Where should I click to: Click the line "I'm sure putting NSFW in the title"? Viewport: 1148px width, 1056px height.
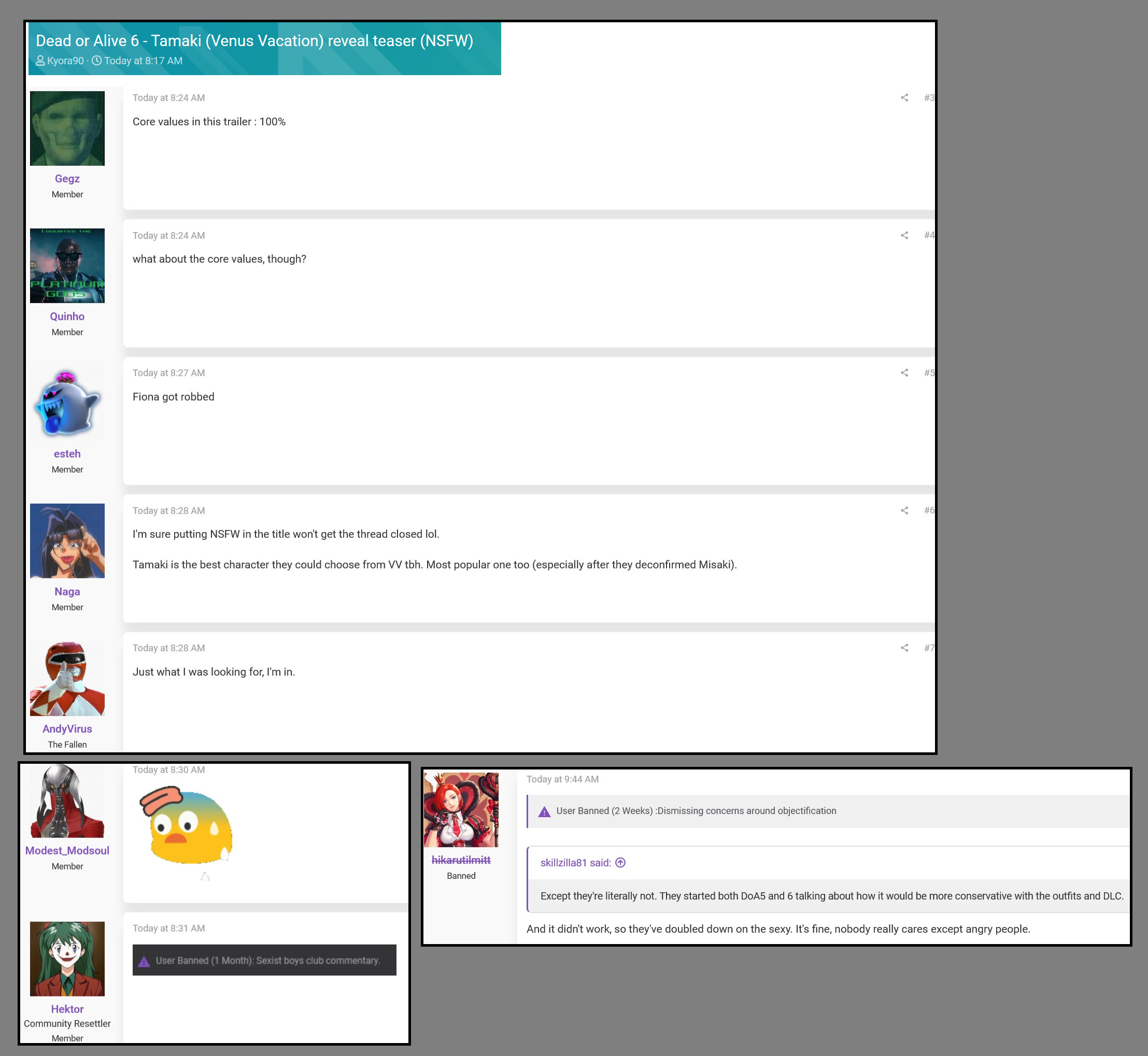click(x=286, y=534)
